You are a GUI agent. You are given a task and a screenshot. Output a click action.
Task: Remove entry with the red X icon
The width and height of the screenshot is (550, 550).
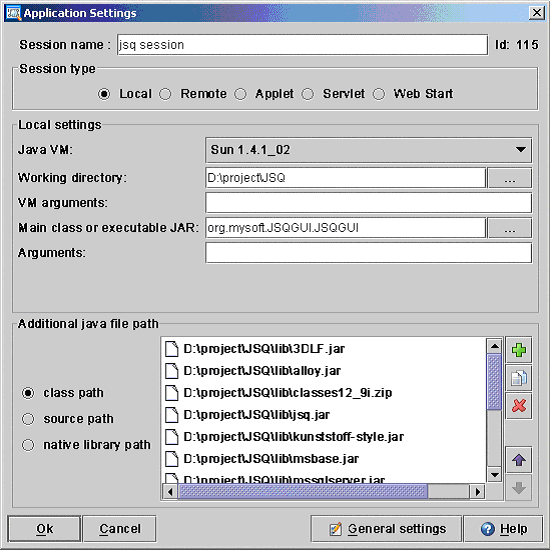pyautogui.click(x=519, y=406)
